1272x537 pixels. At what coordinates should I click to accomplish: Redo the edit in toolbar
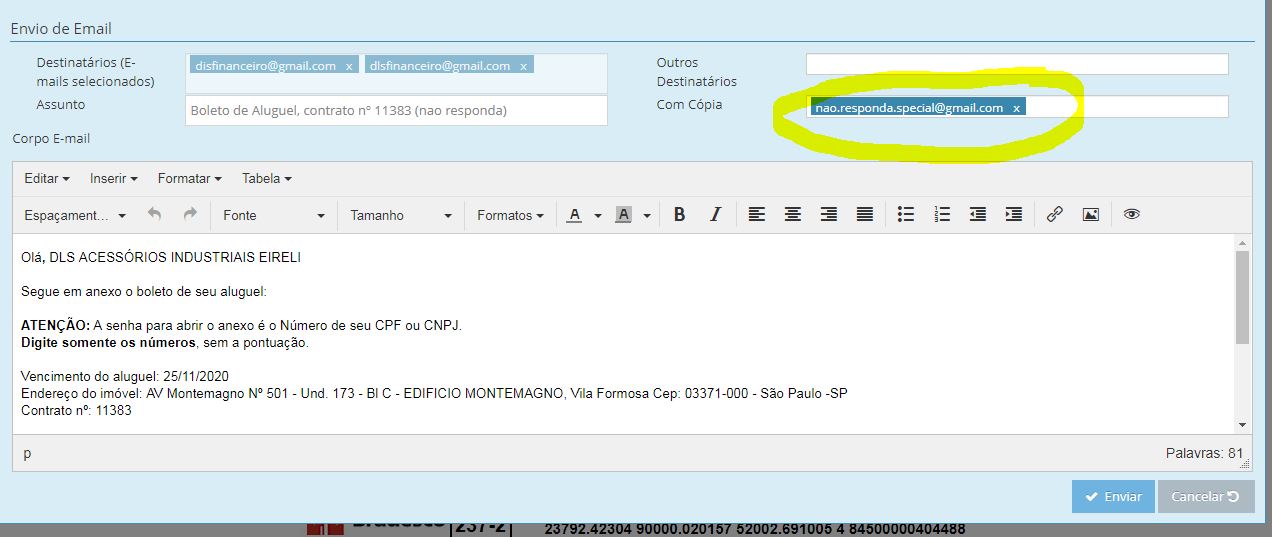click(x=190, y=214)
